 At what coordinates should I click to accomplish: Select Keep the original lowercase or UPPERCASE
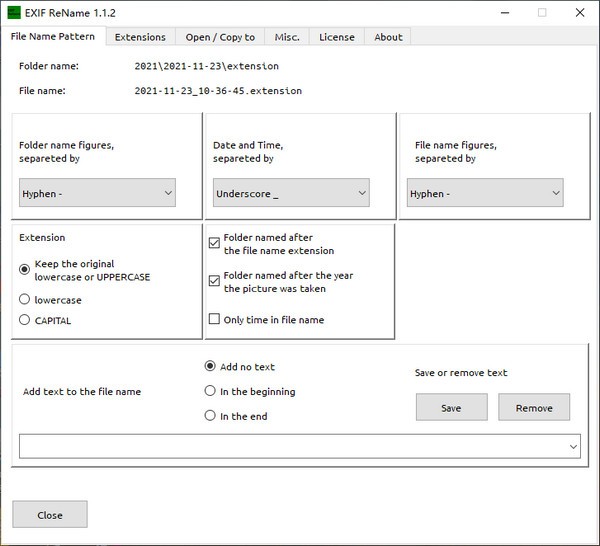click(25, 269)
